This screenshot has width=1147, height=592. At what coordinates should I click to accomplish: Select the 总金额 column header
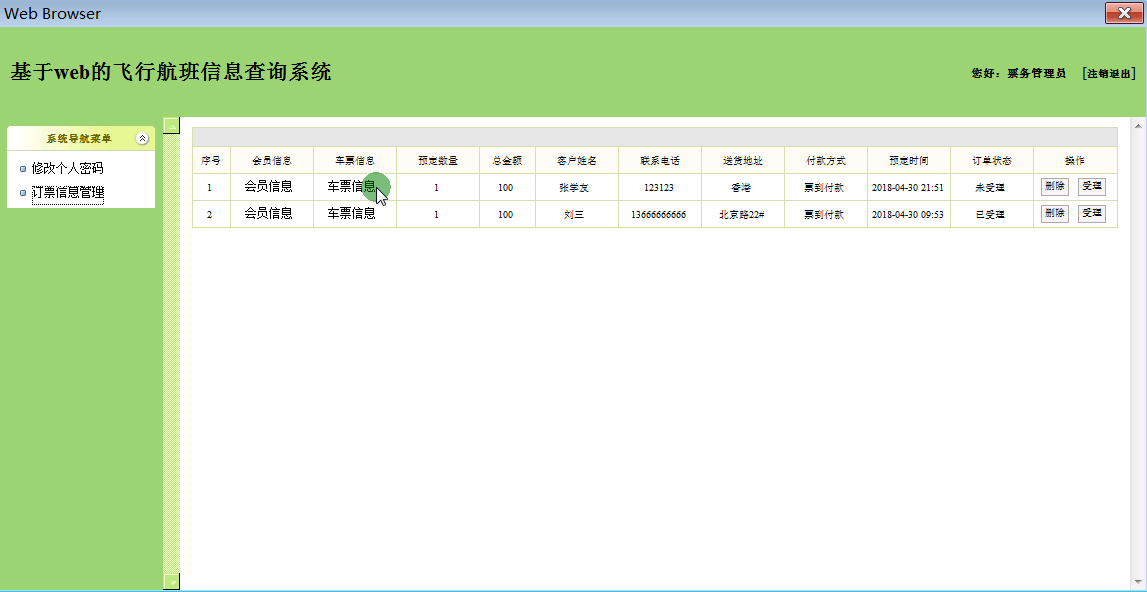pyautogui.click(x=507, y=160)
